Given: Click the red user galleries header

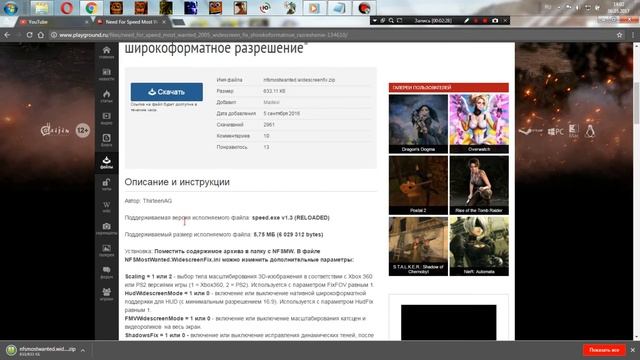Looking at the screenshot, I should tap(449, 87).
